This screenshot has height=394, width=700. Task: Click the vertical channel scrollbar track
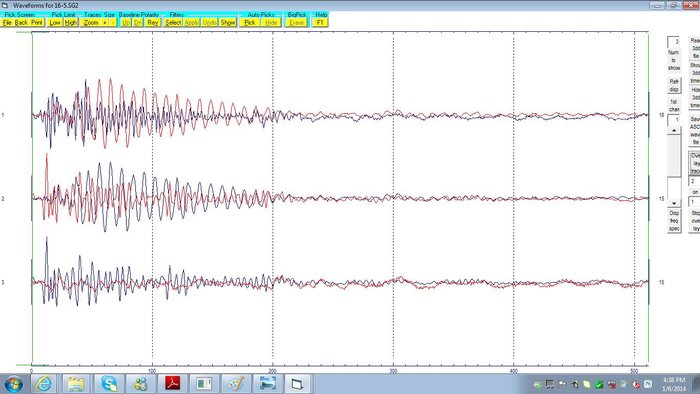pyautogui.click(x=674, y=167)
